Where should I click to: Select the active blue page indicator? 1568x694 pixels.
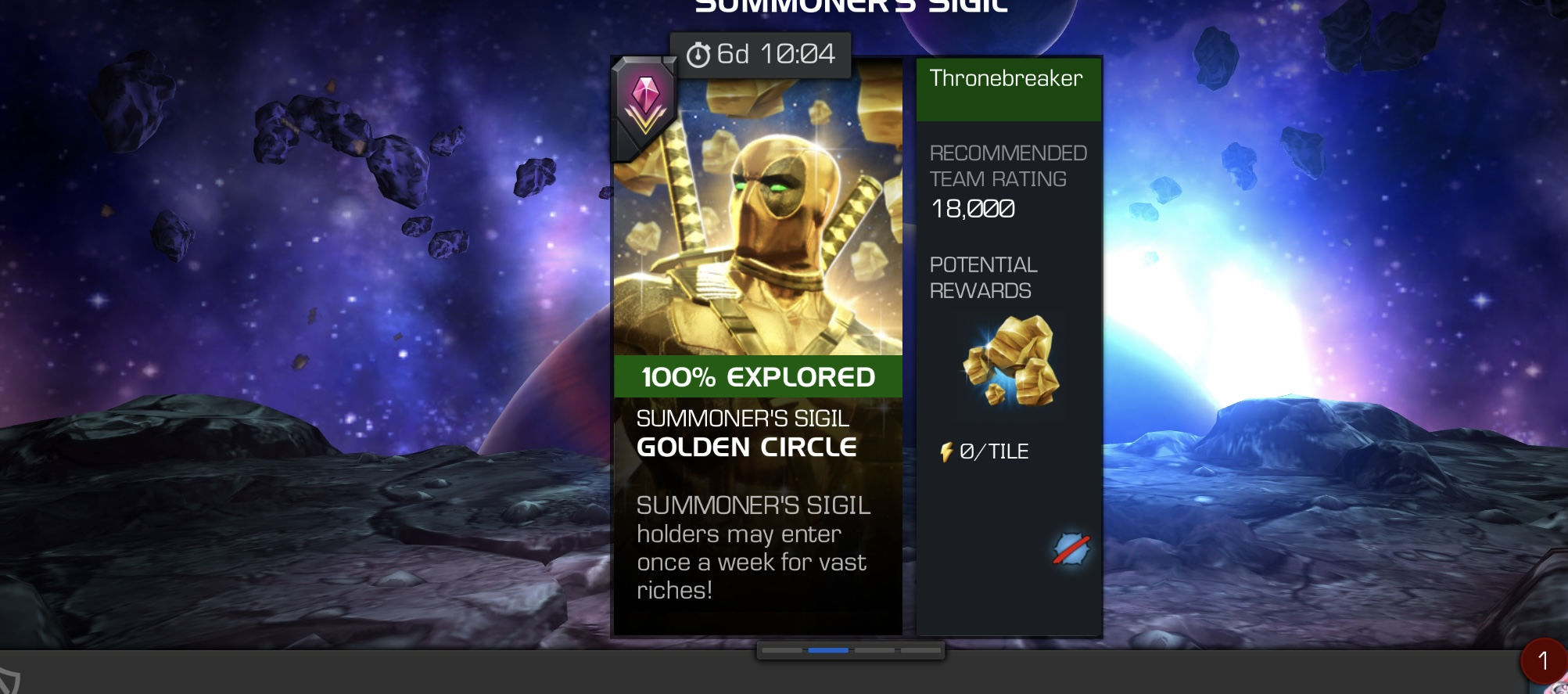pyautogui.click(x=828, y=650)
